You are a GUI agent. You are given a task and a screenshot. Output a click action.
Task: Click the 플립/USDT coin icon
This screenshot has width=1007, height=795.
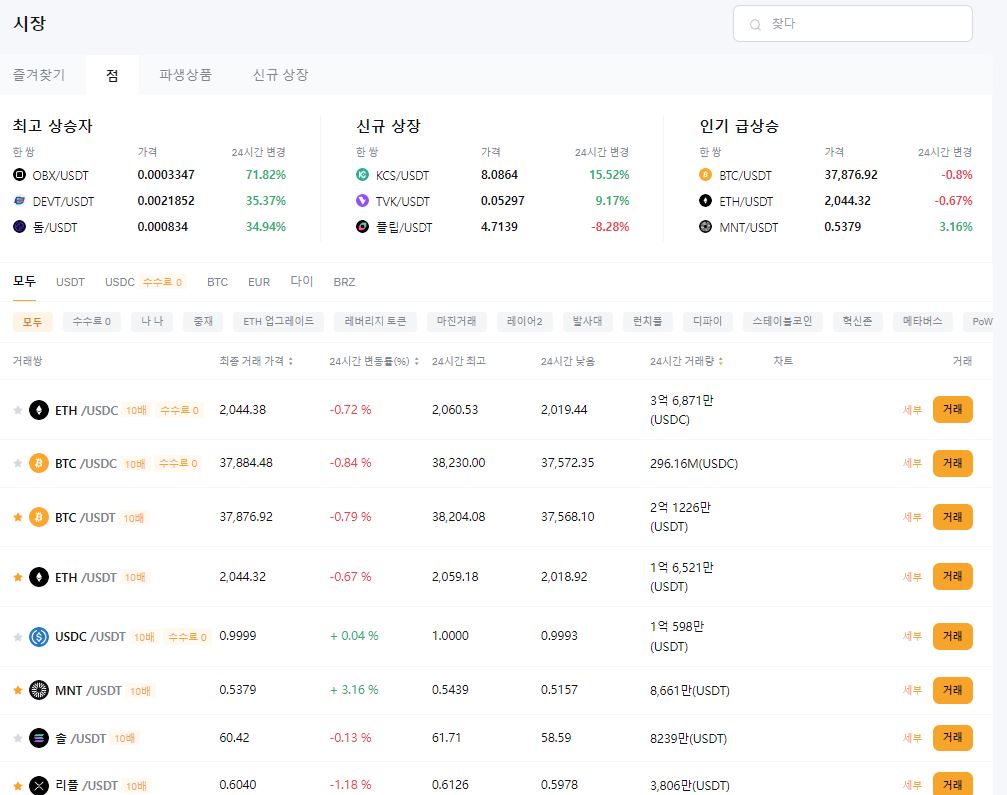pos(362,227)
